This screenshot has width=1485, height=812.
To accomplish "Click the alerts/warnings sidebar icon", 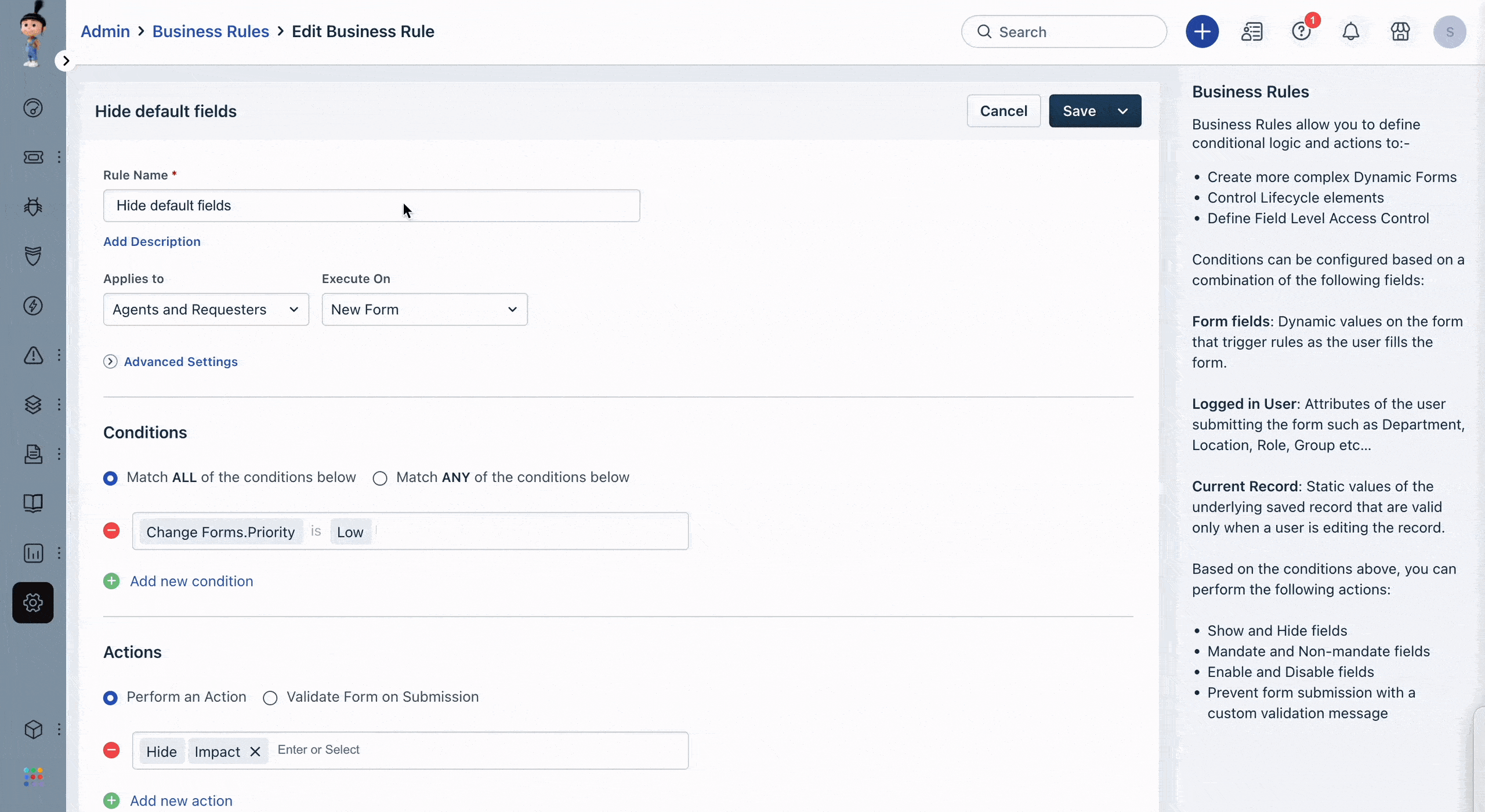I will tap(32, 356).
